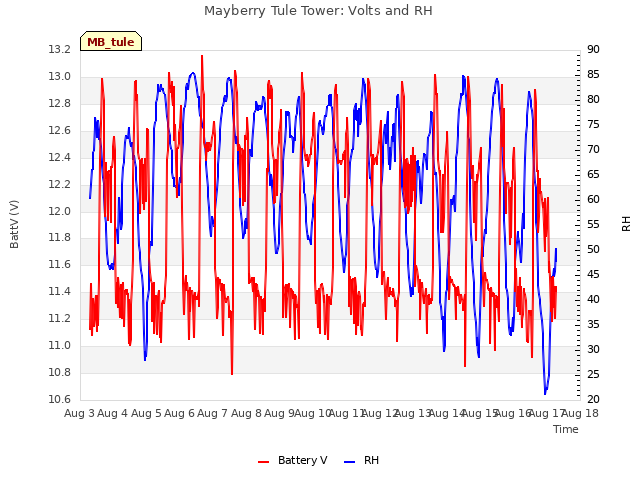The height and width of the screenshot is (480, 640).
Task: Click the BattV (V) axis label
Action: click(14, 224)
